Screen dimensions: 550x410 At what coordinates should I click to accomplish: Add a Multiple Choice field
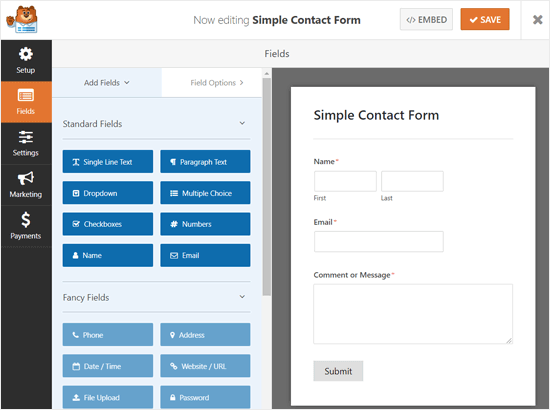[205, 193]
